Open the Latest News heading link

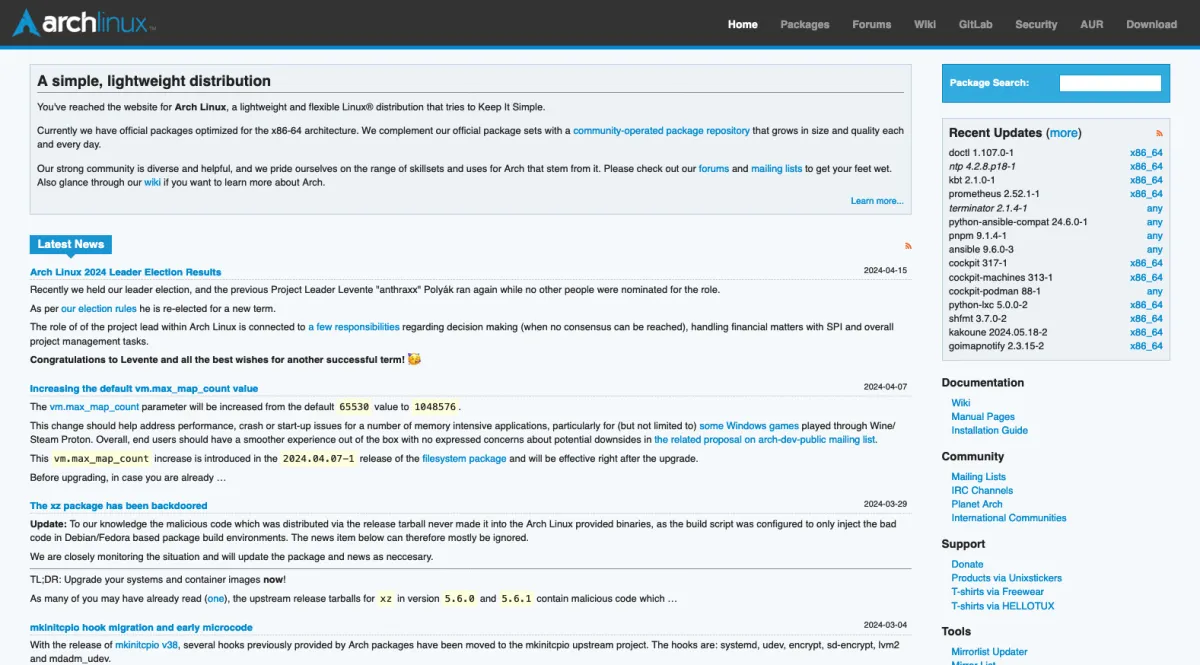pos(71,244)
